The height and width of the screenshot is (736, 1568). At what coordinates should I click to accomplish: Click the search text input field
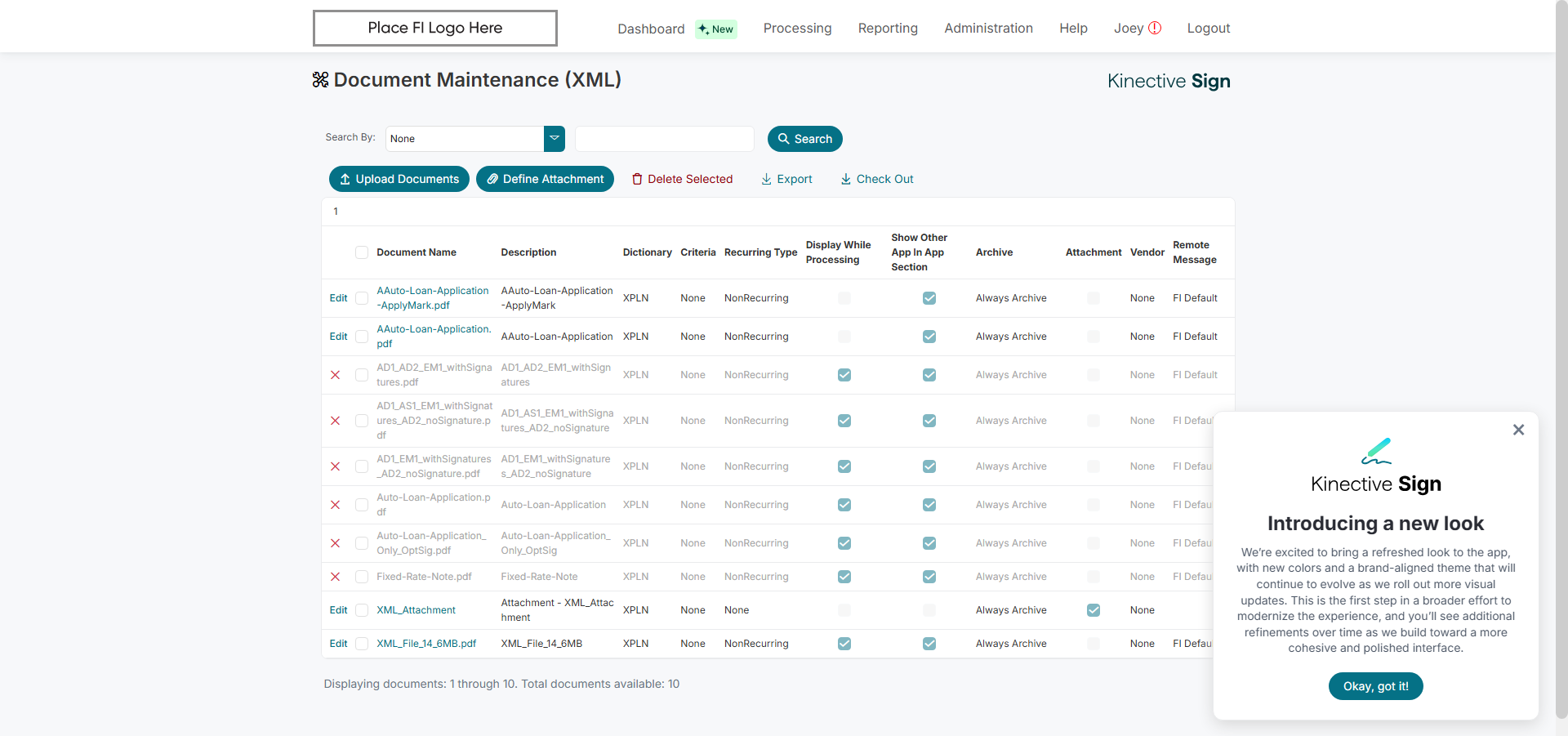pyautogui.click(x=664, y=139)
